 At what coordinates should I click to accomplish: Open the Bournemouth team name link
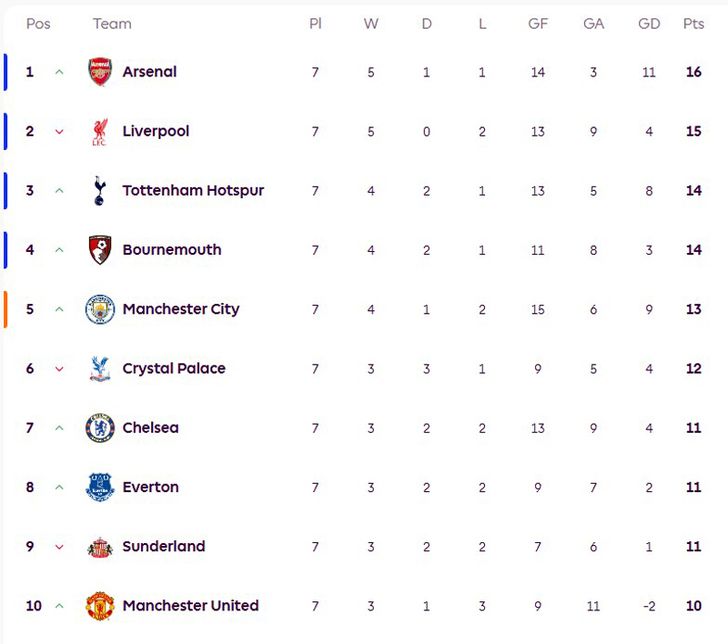(x=172, y=250)
